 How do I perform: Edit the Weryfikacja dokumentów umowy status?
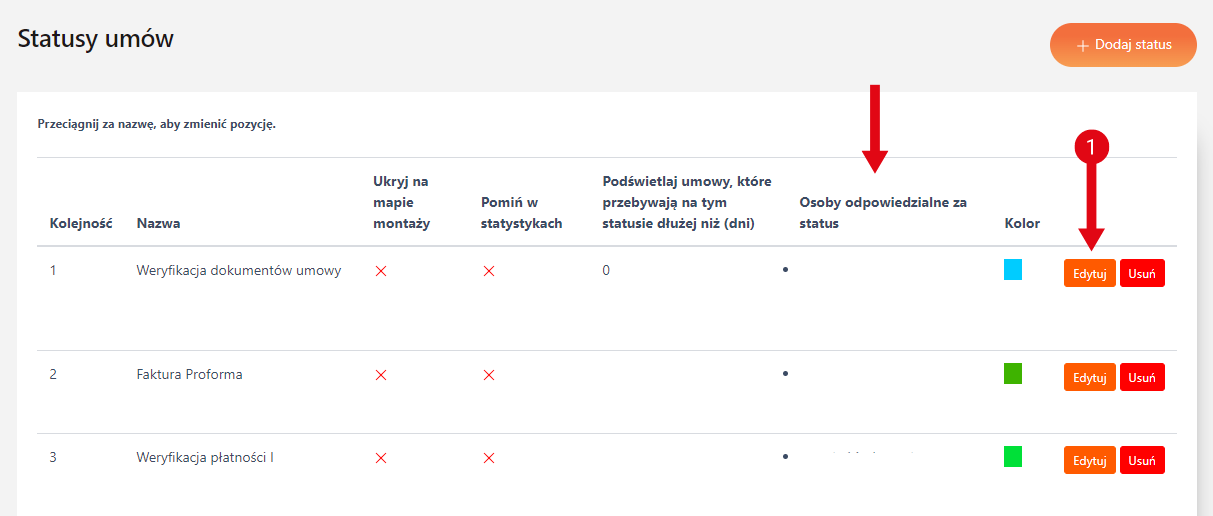(1089, 273)
